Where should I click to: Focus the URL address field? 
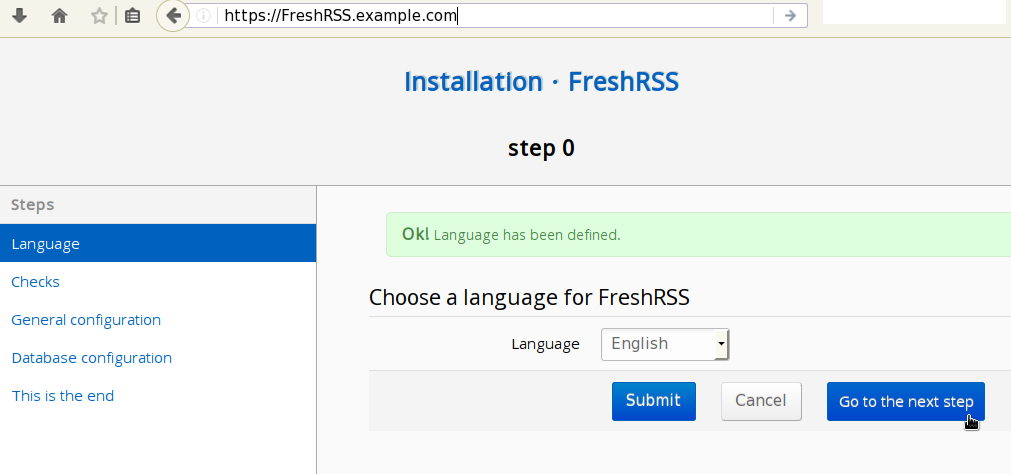(x=490, y=16)
